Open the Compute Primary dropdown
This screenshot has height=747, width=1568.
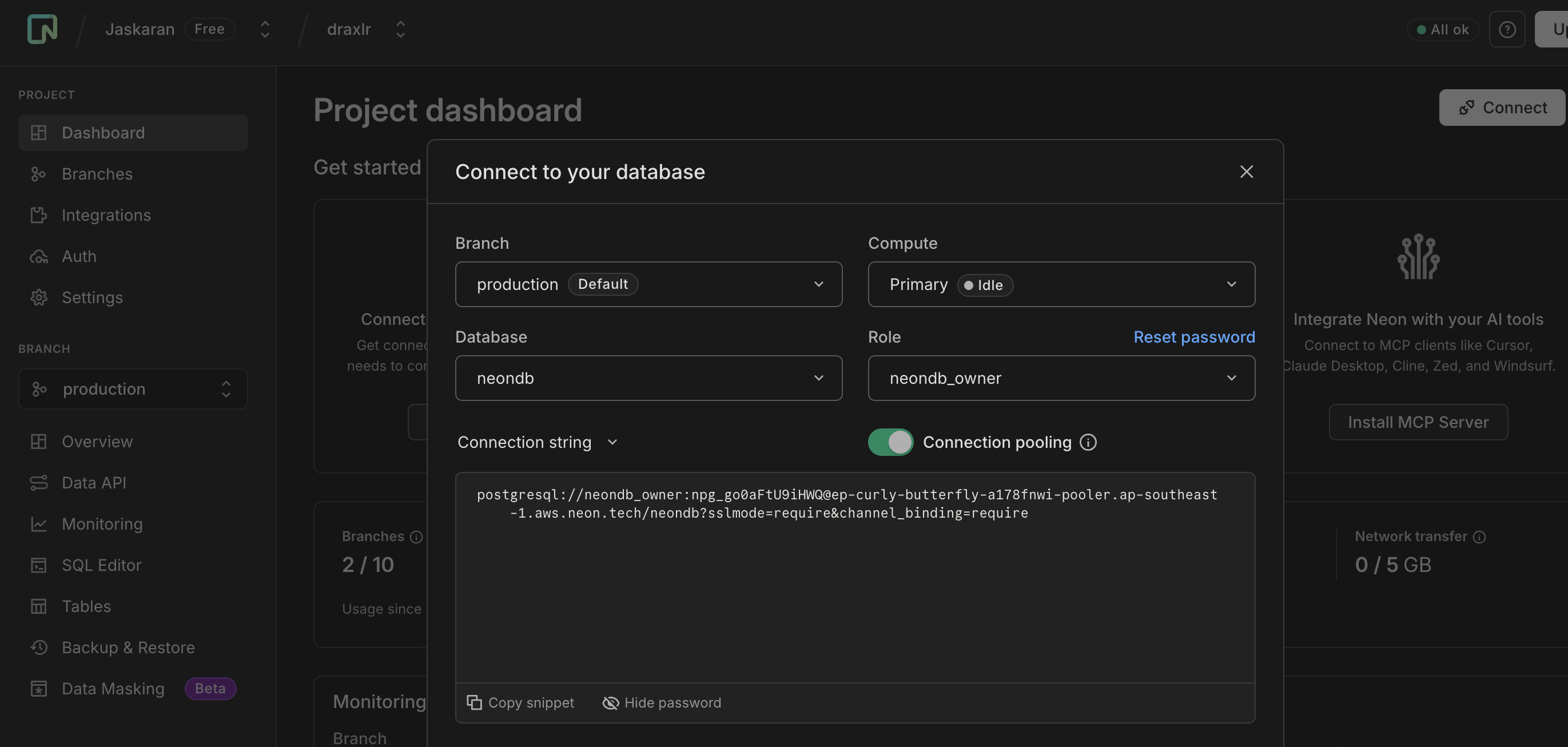tap(1061, 284)
